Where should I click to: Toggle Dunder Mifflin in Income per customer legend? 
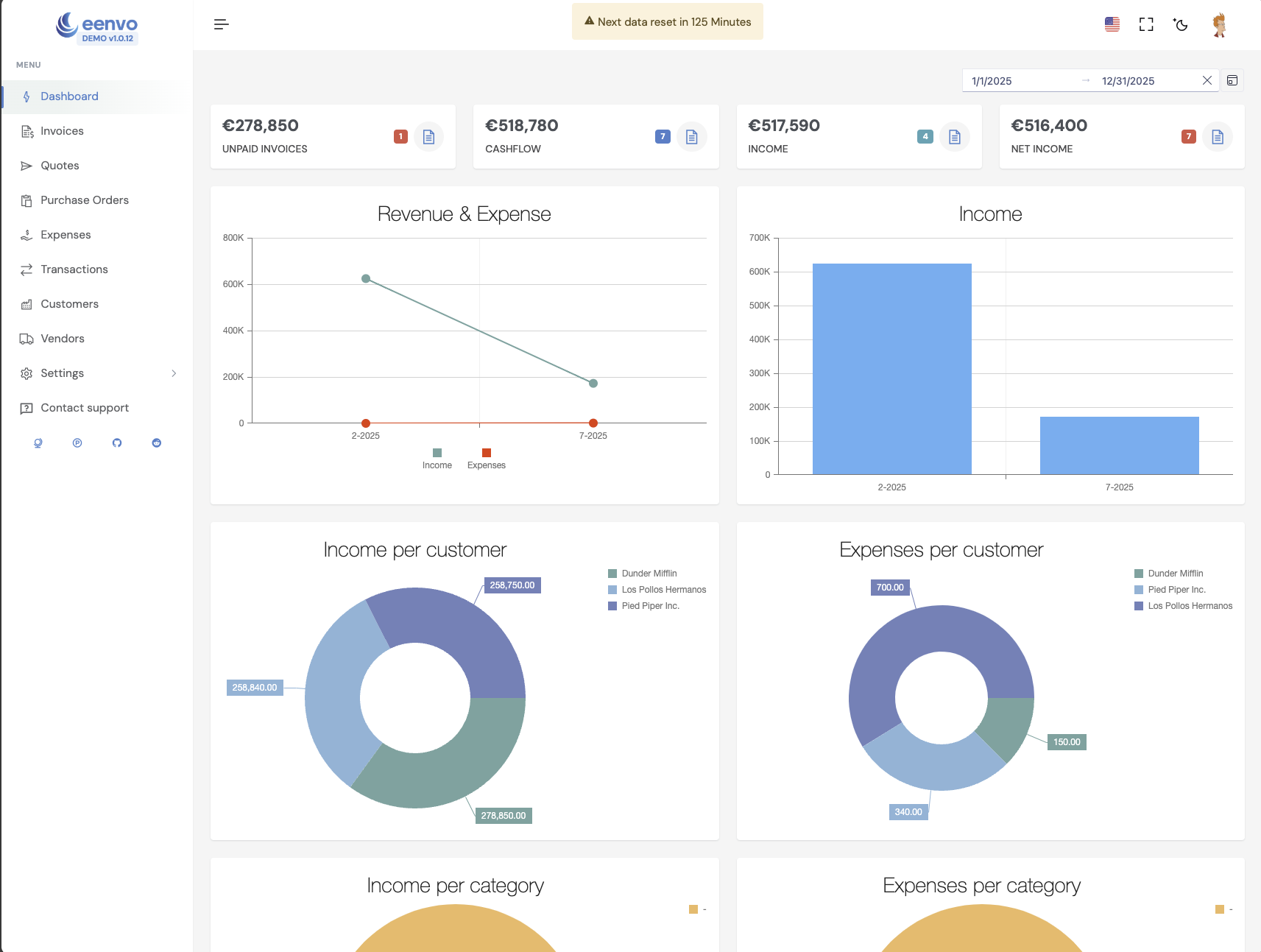tap(643, 574)
